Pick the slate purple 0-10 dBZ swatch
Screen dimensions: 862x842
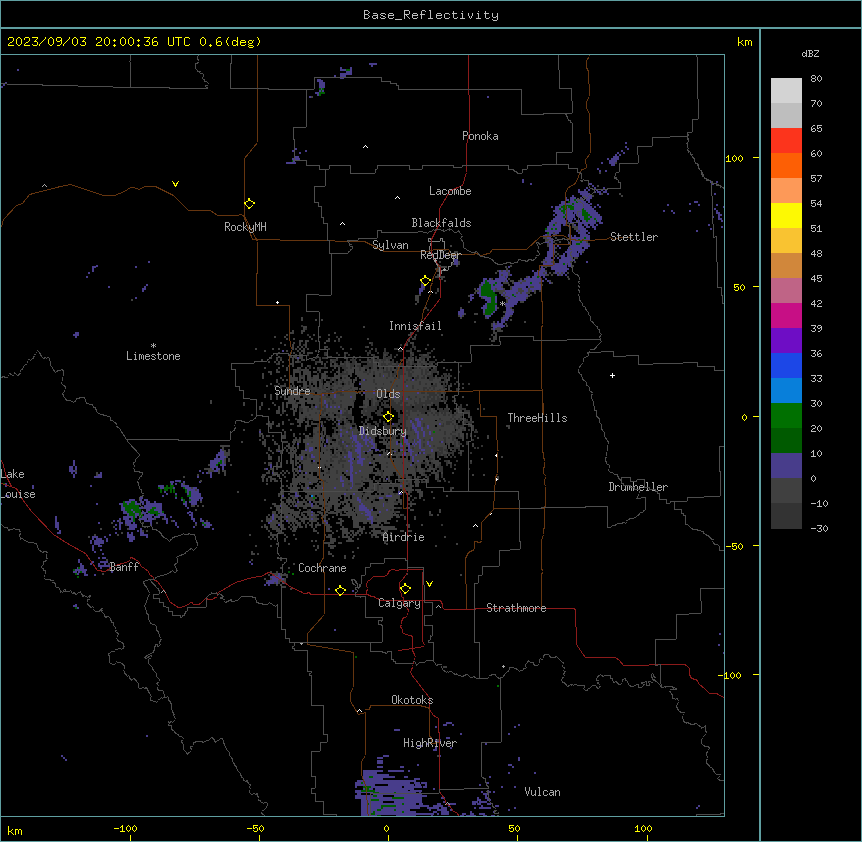coord(786,466)
